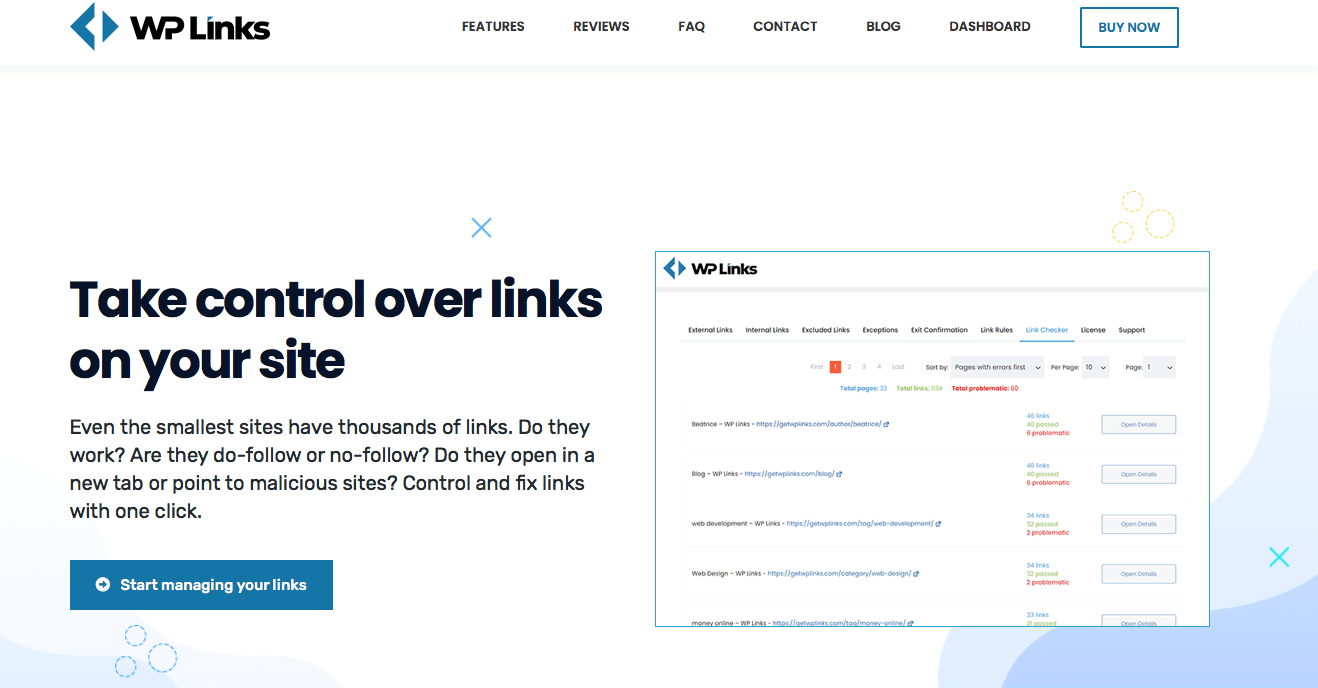Open the Exit Confirmation tab

[939, 330]
